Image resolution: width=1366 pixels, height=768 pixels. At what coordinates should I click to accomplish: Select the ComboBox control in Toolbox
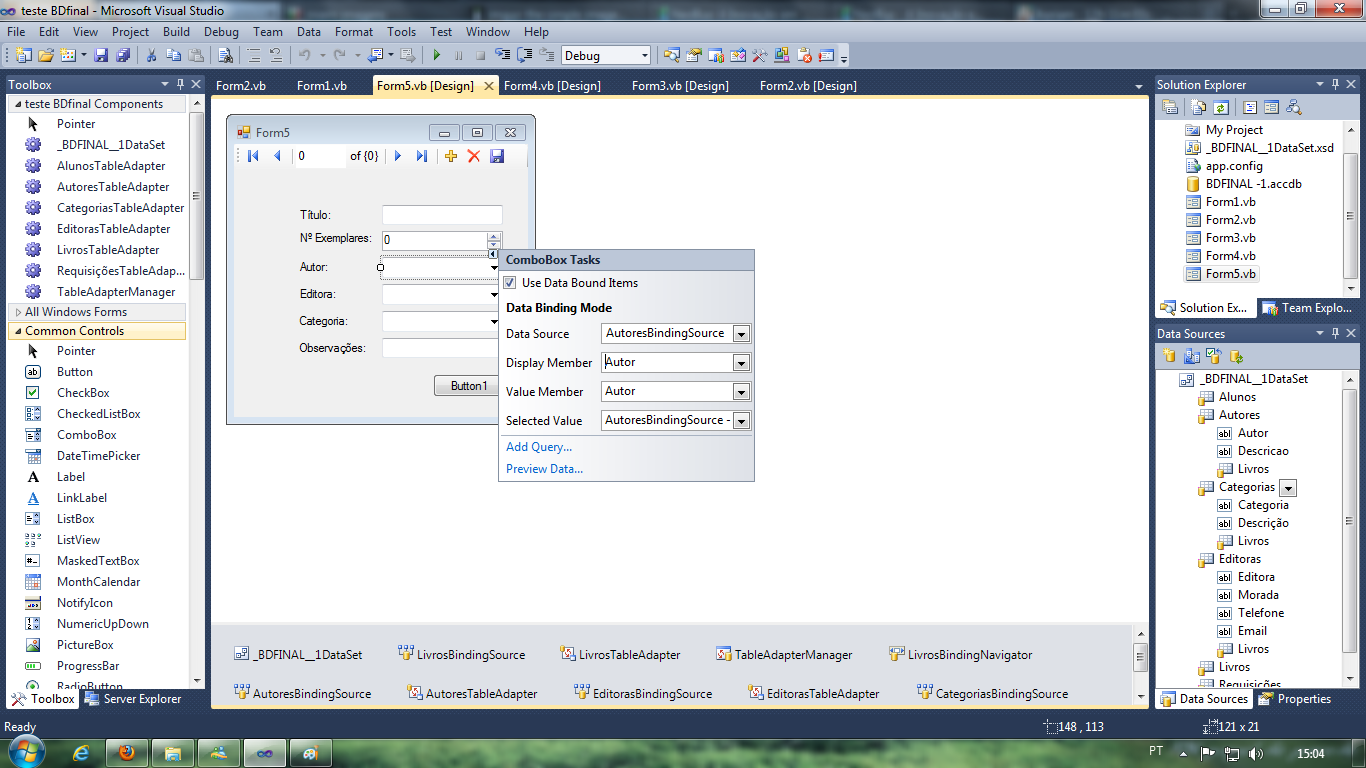pyautogui.click(x=86, y=435)
